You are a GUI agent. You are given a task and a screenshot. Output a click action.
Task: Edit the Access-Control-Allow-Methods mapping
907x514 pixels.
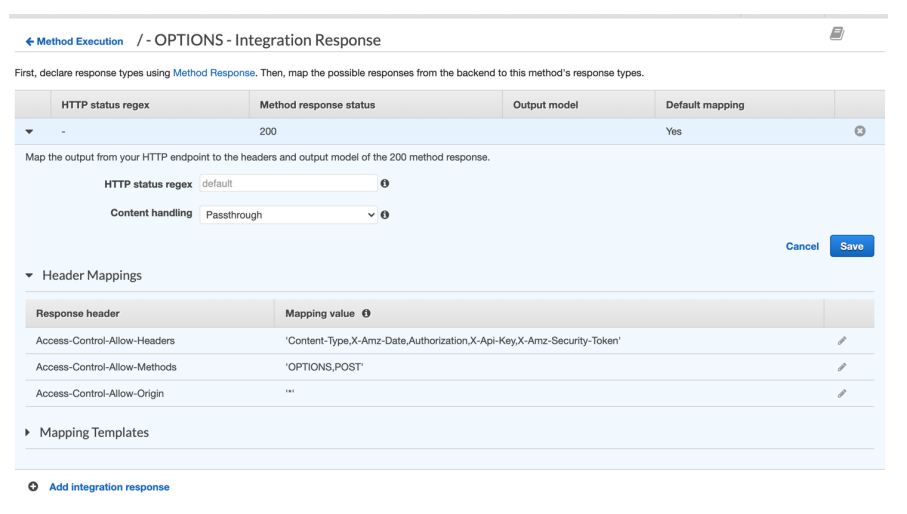842,367
